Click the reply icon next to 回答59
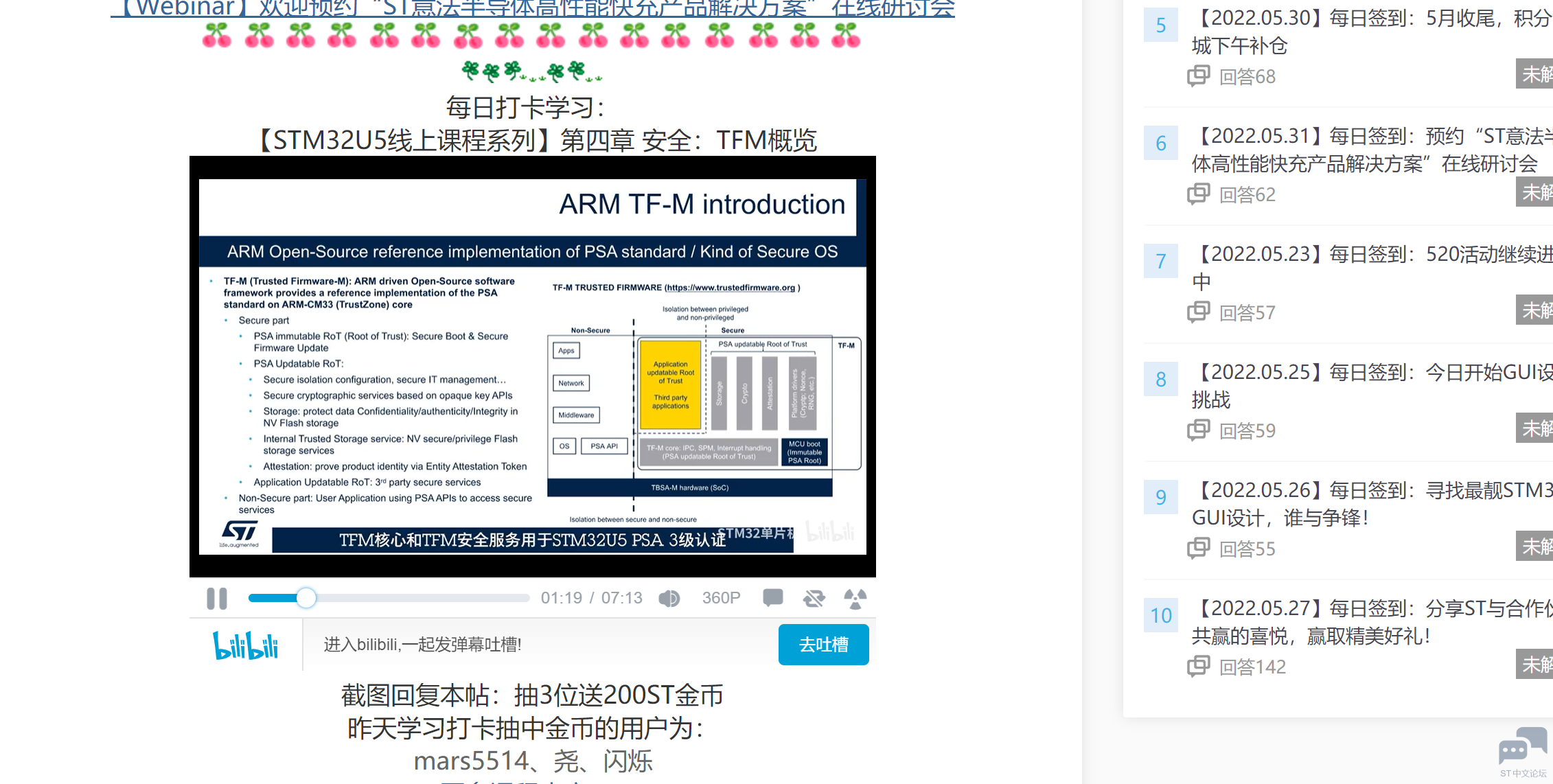 [1199, 430]
